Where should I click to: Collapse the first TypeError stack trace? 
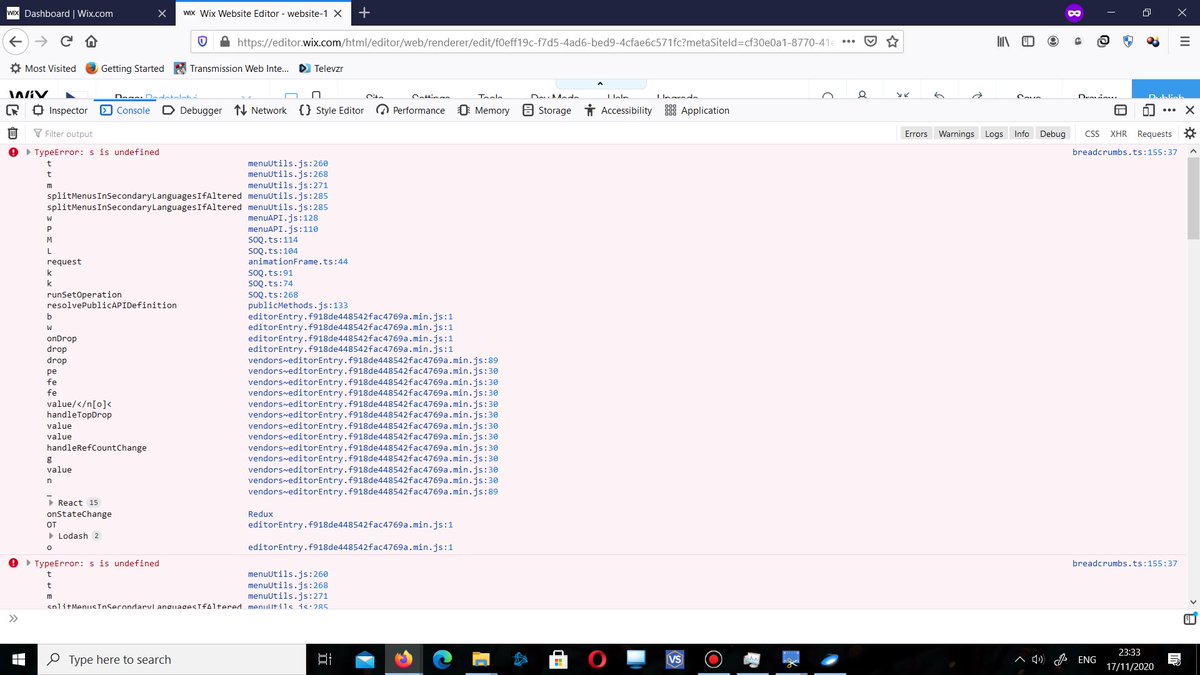tap(28, 152)
